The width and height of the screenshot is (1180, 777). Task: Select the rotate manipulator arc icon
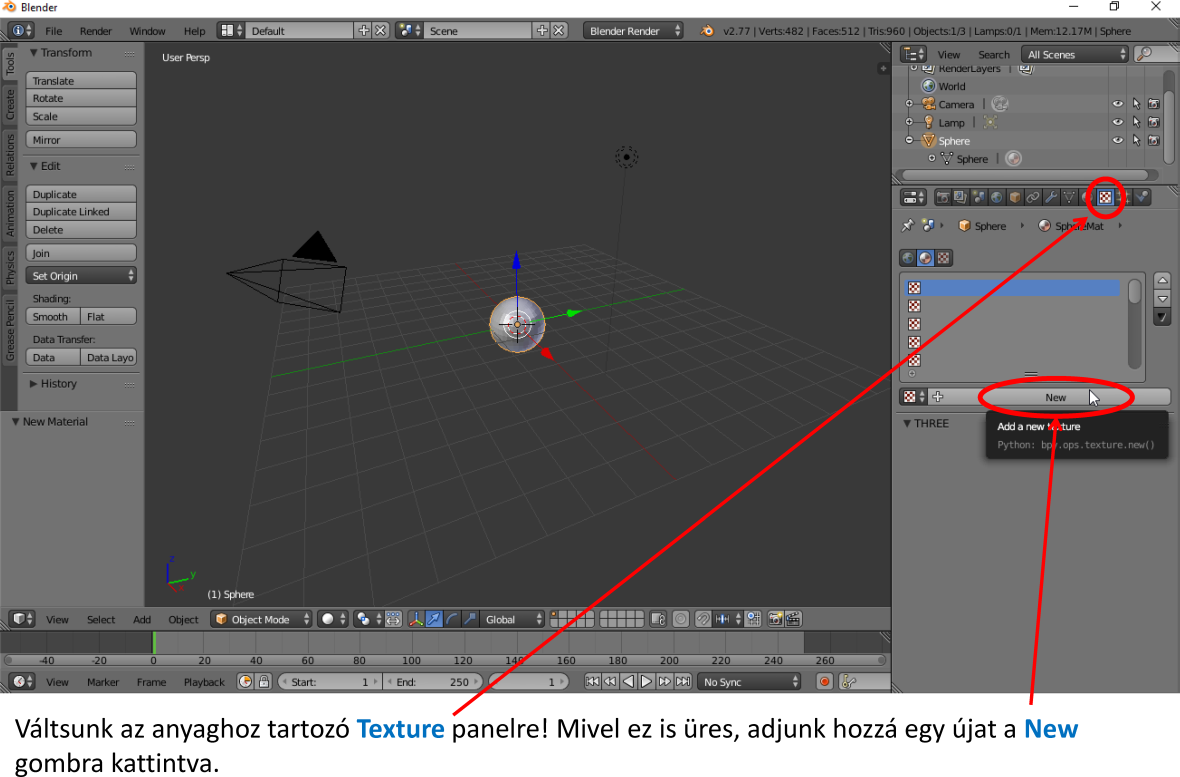452,620
